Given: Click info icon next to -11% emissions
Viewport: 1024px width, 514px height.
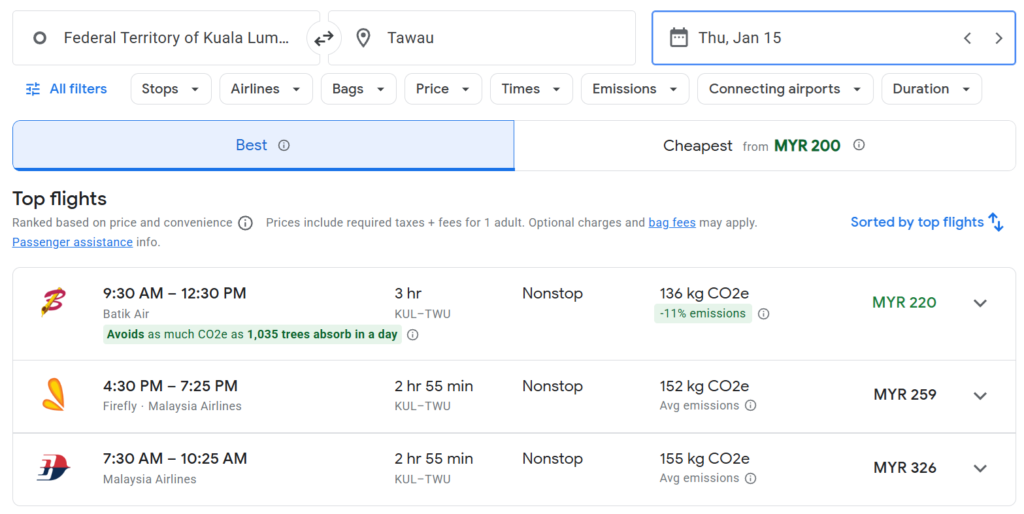Looking at the screenshot, I should coord(763,314).
